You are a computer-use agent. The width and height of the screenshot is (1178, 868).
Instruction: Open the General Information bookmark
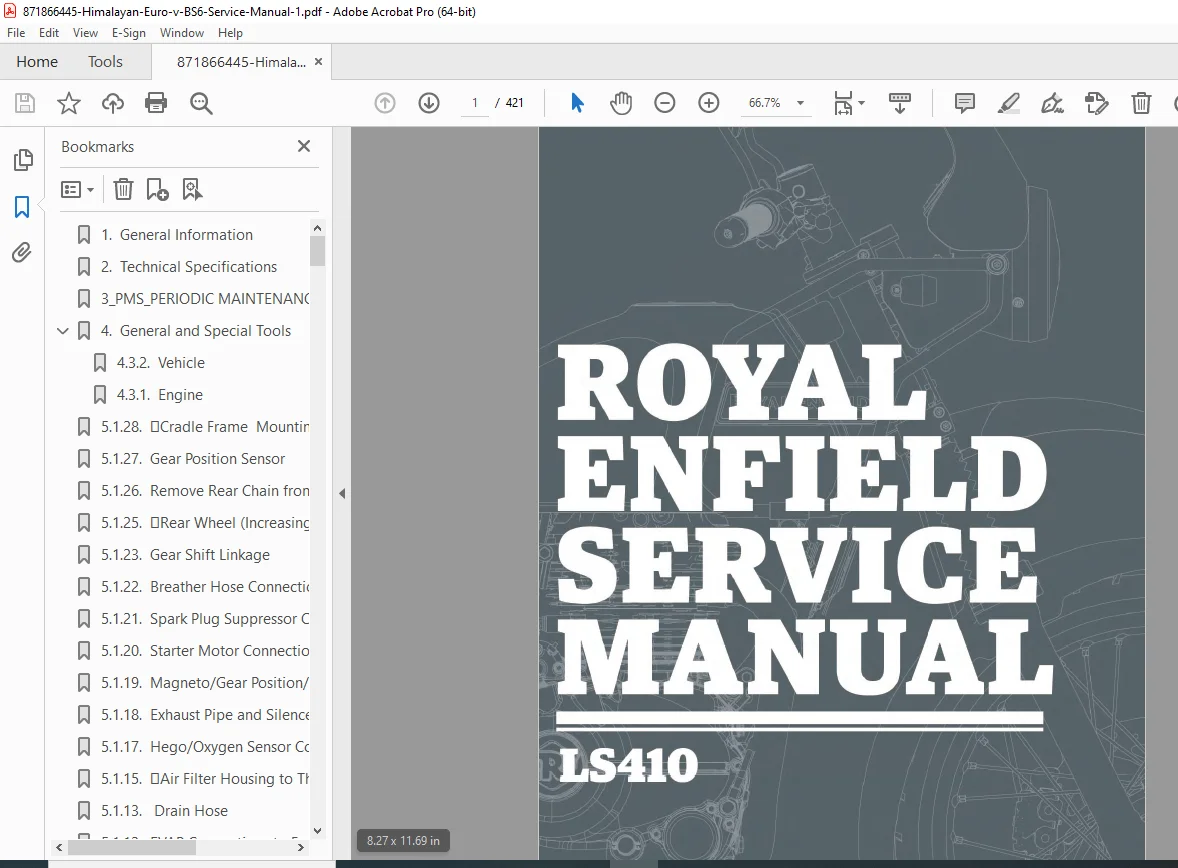(177, 234)
